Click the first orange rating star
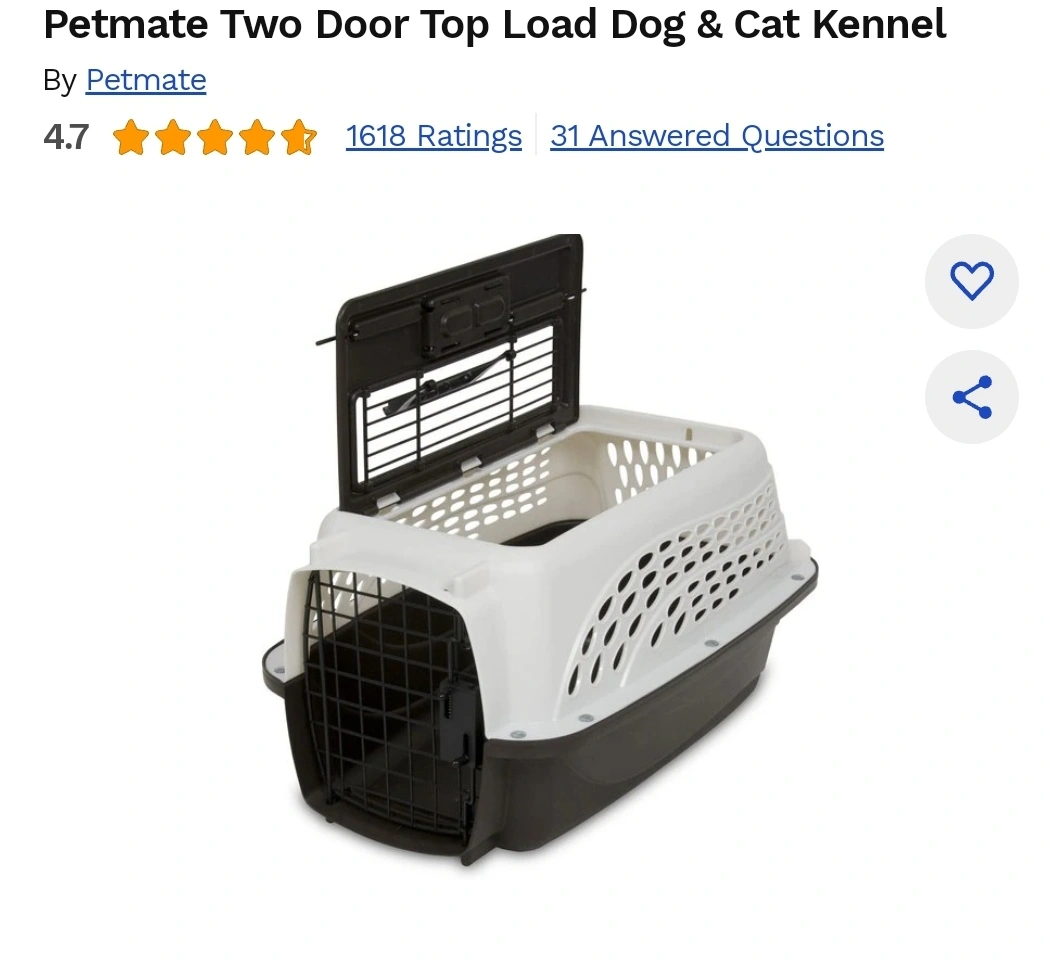1045x968 pixels. tap(131, 137)
